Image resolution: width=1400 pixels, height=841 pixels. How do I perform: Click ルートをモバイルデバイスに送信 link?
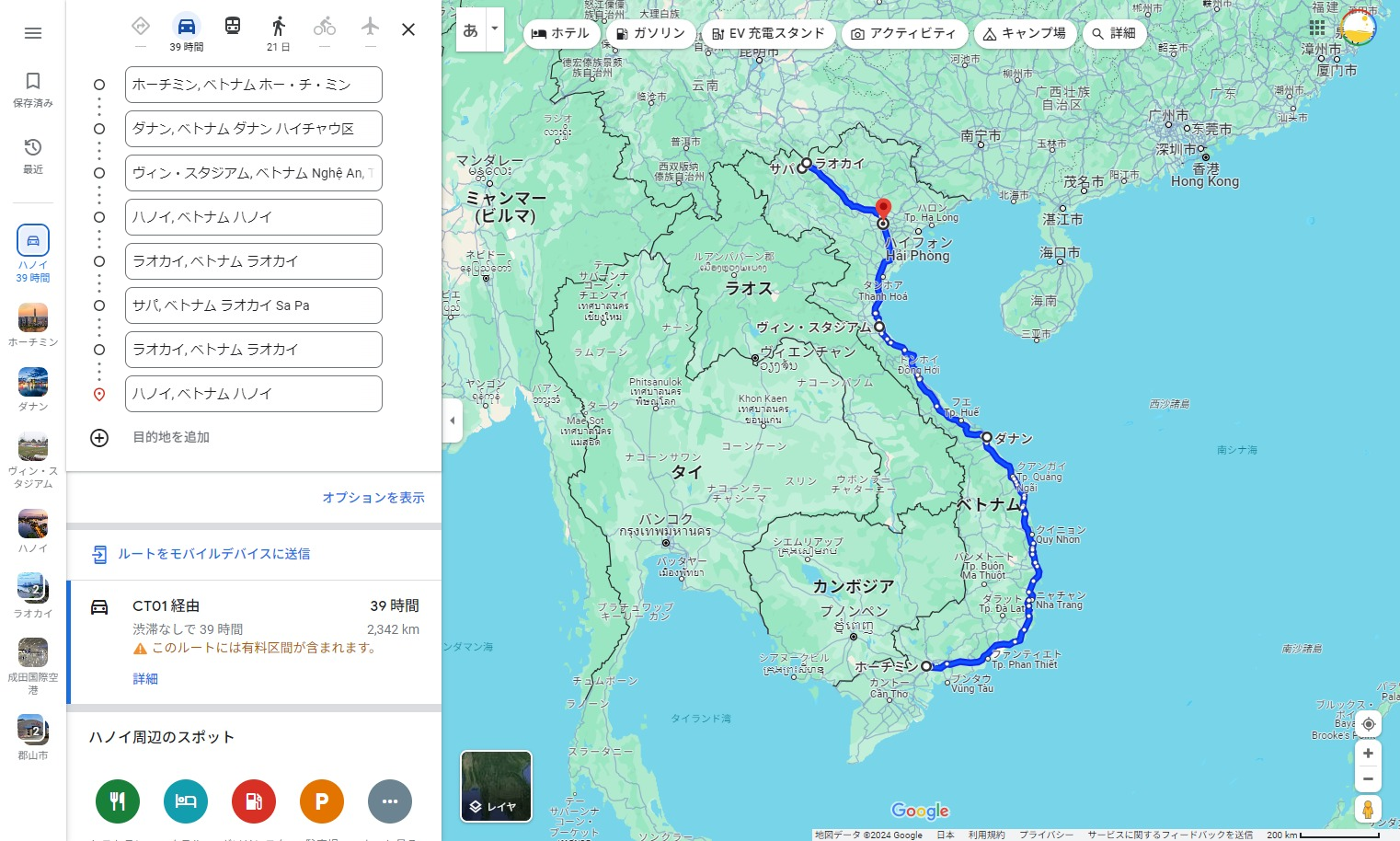click(213, 554)
